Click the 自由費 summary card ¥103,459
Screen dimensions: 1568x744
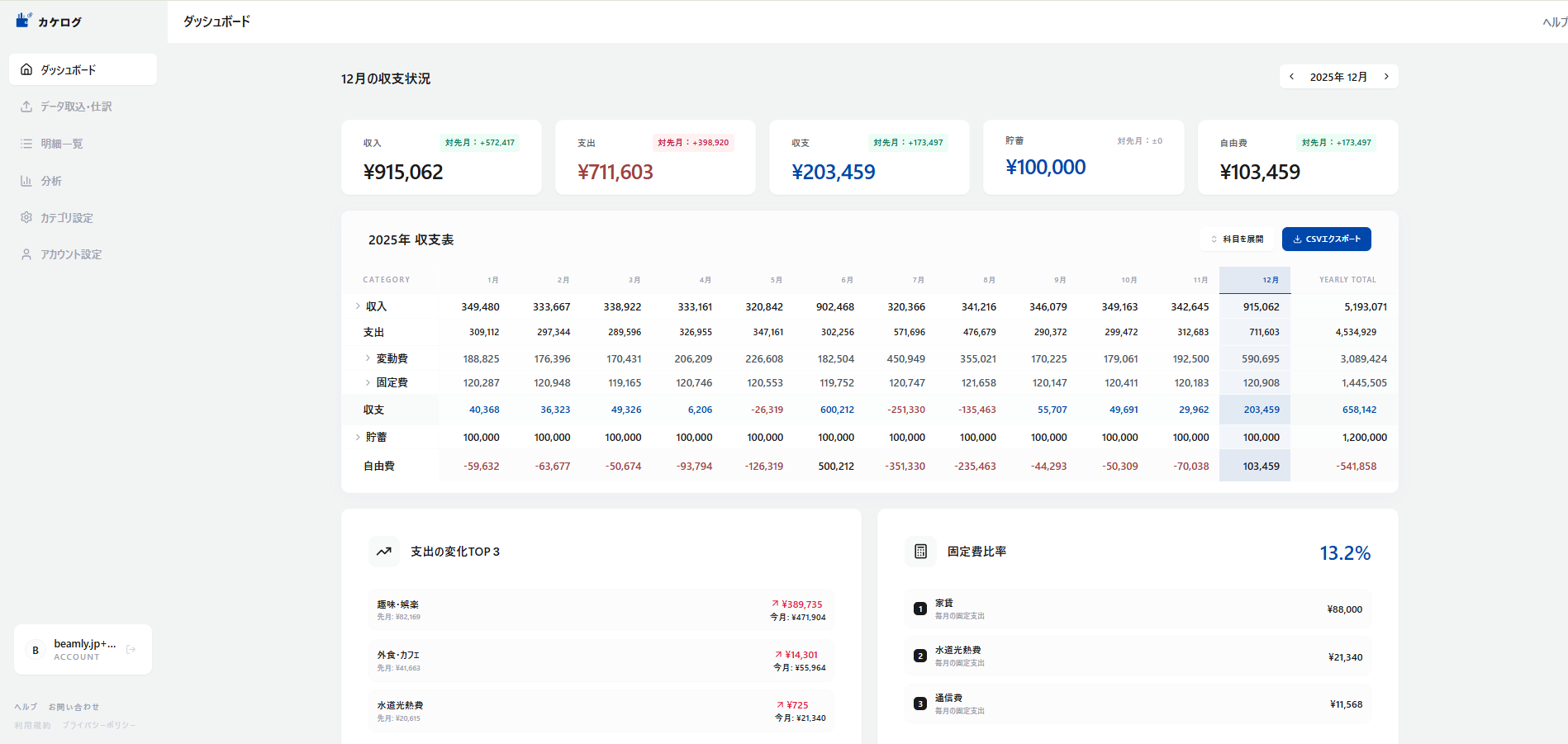(x=1298, y=158)
